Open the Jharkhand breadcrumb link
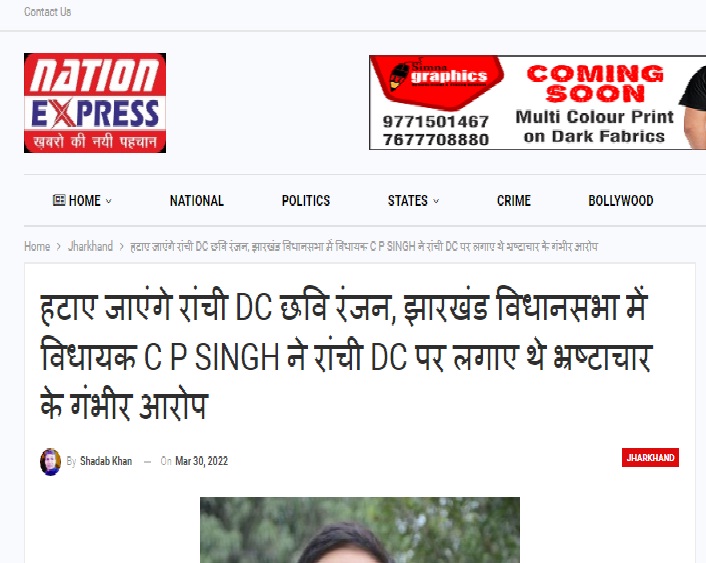 pos(90,246)
